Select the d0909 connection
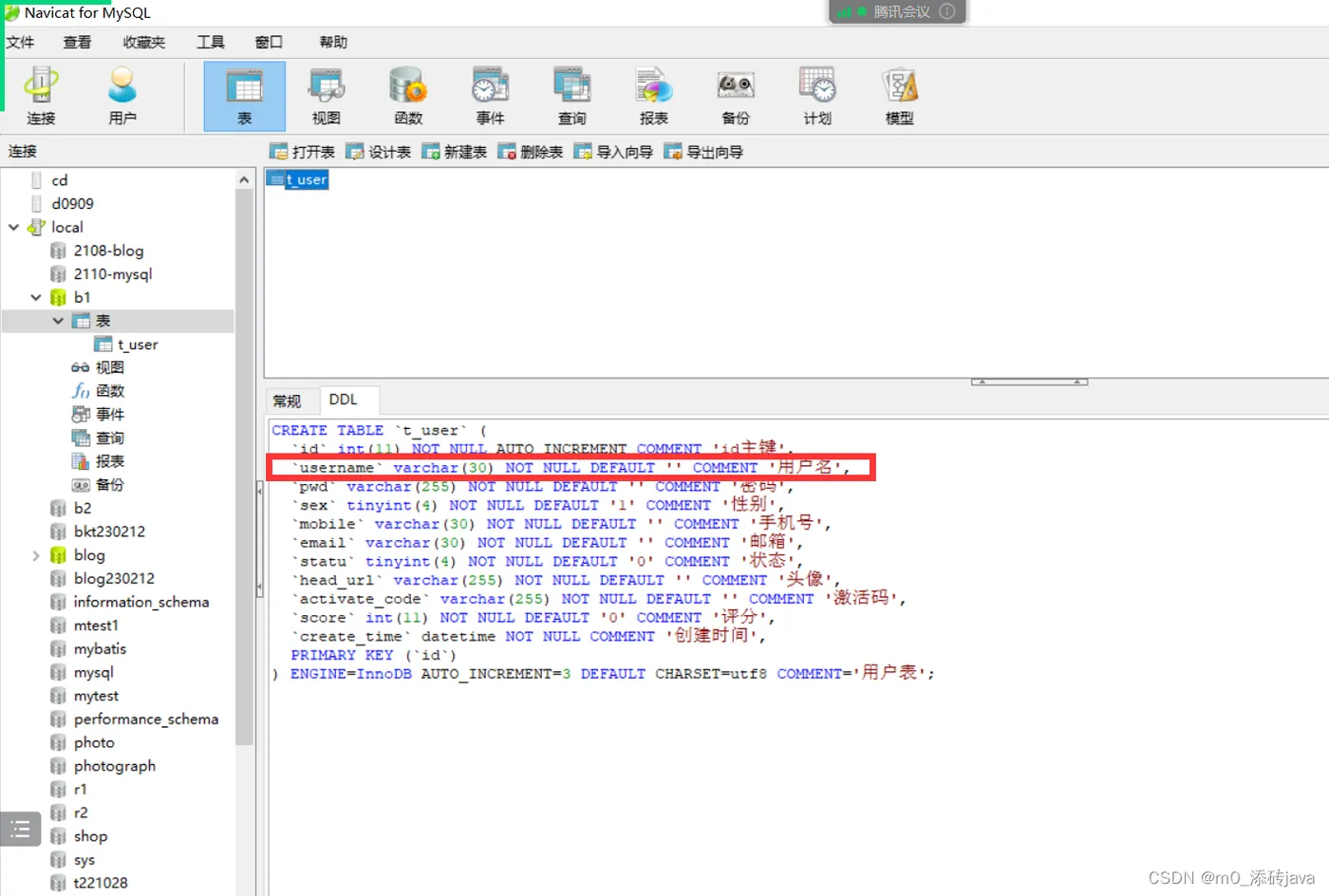 pos(62,203)
